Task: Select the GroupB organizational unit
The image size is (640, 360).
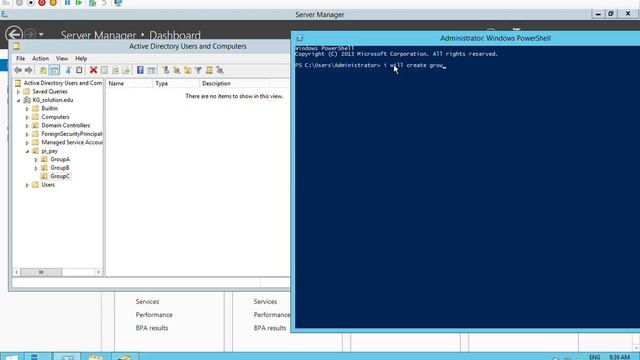Action: (x=60, y=168)
